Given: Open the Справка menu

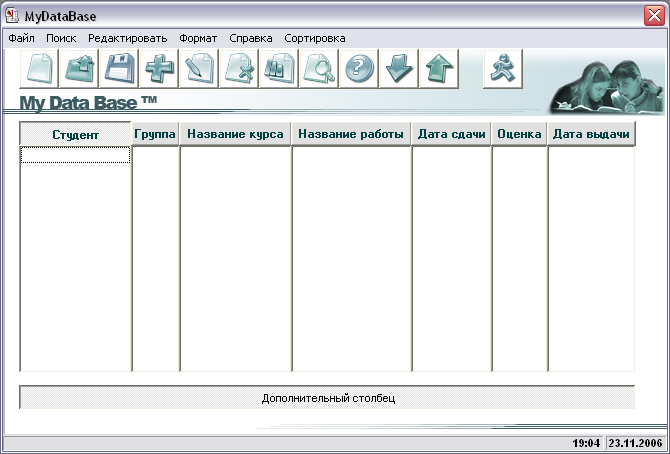Looking at the screenshot, I should (x=250, y=38).
